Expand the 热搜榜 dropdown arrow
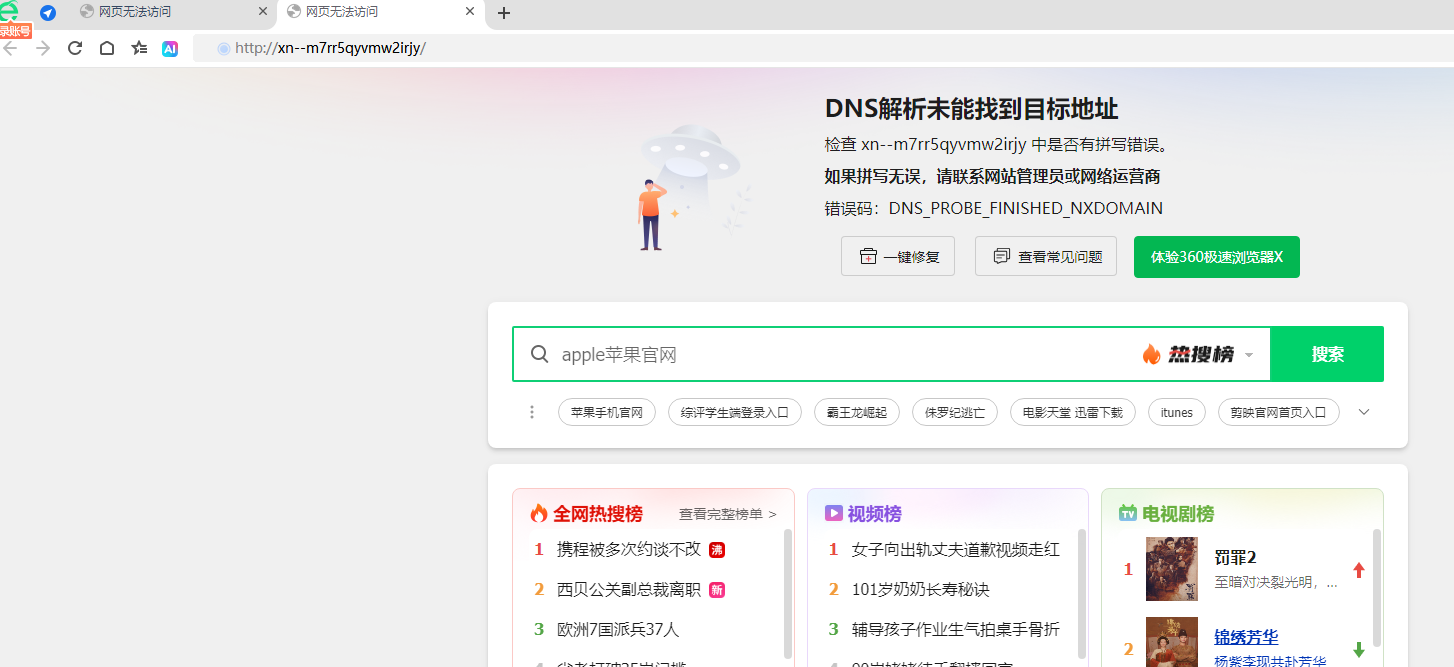The height and width of the screenshot is (667, 1454). (1249, 355)
